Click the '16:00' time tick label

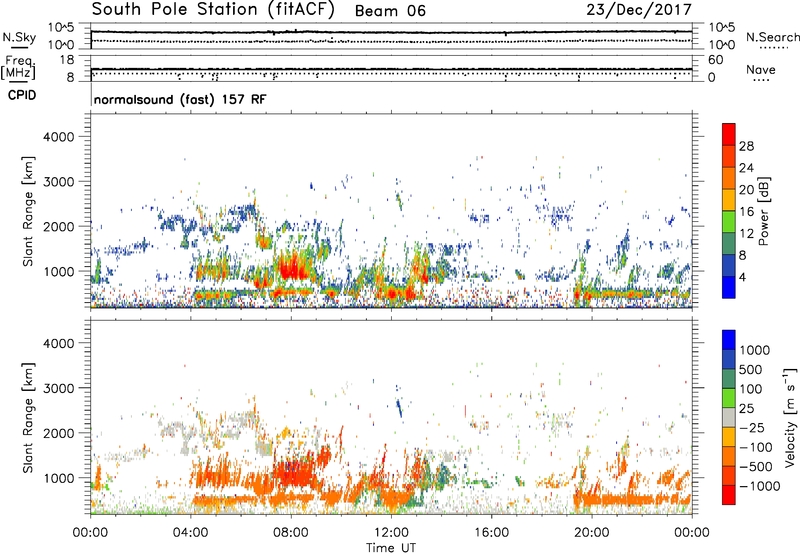tap(491, 533)
